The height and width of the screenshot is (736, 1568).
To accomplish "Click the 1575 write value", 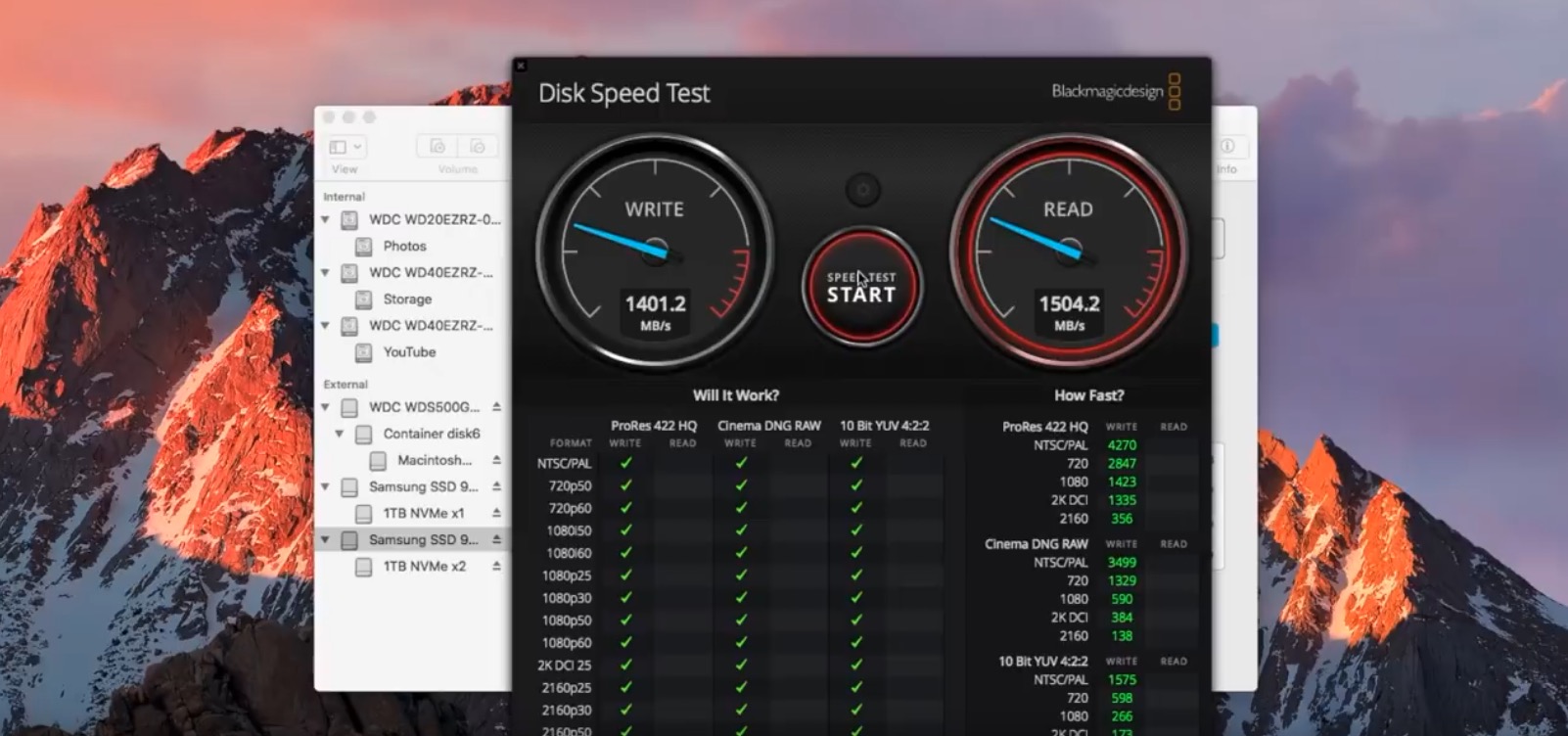I will pyautogui.click(x=1122, y=679).
